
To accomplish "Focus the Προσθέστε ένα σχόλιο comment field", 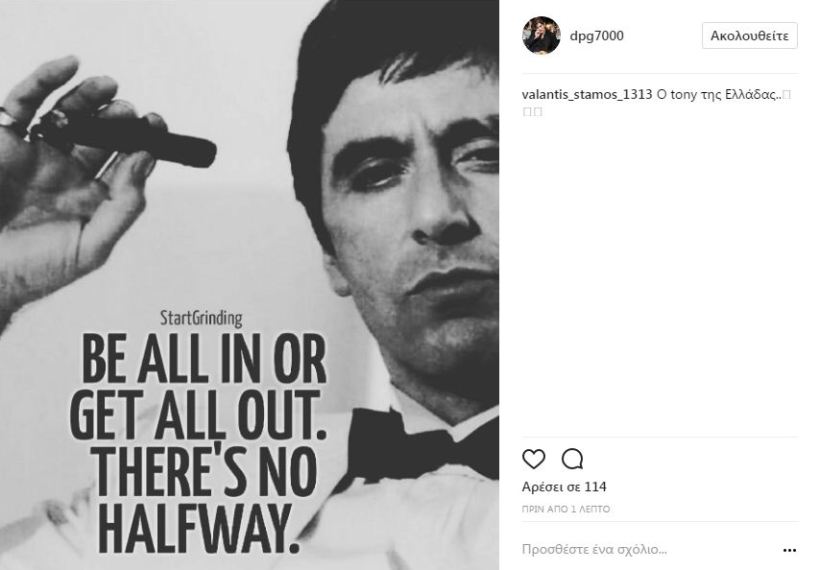I will (x=640, y=549).
